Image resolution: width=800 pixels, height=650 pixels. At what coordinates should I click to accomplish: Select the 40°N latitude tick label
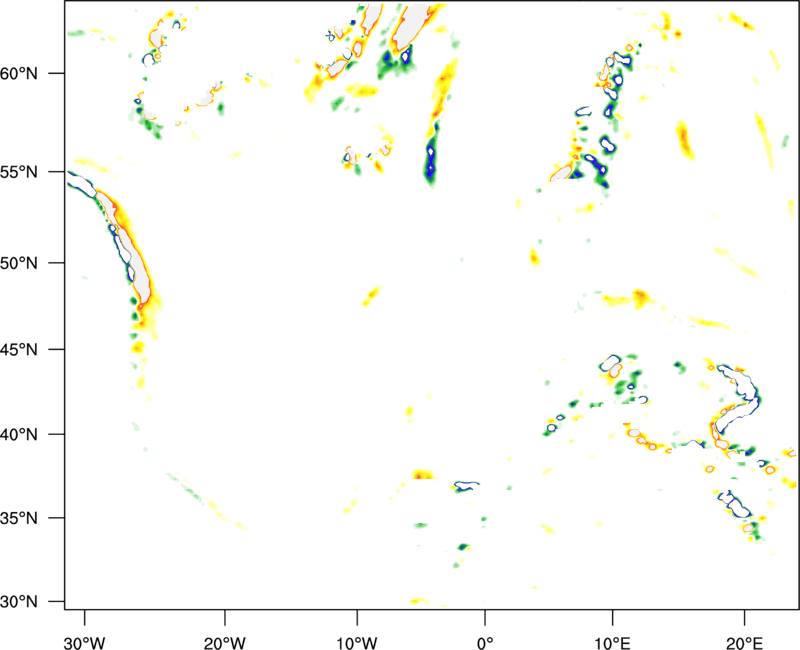pos(35,435)
